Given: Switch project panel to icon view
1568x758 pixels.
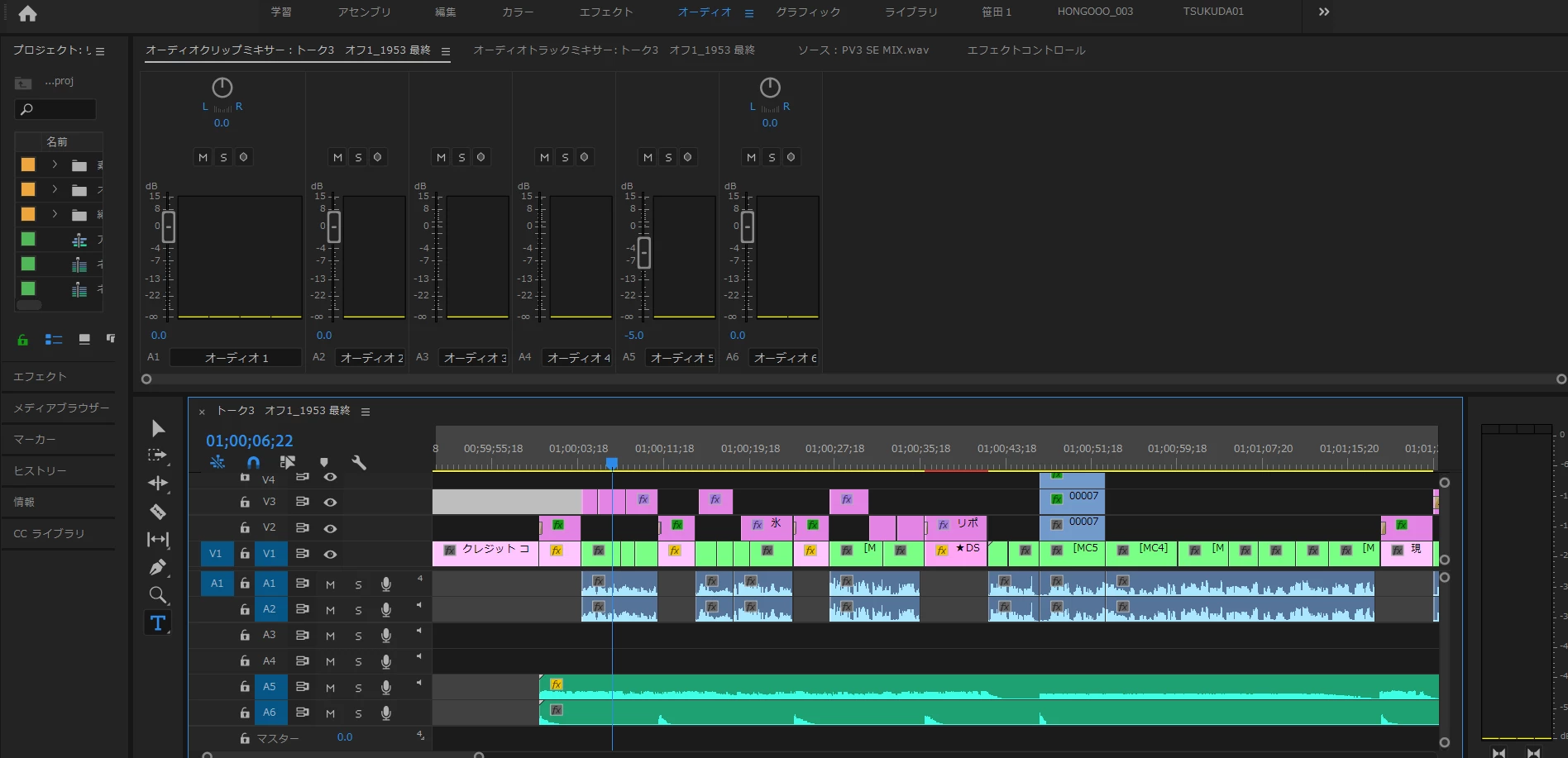Looking at the screenshot, I should (84, 339).
